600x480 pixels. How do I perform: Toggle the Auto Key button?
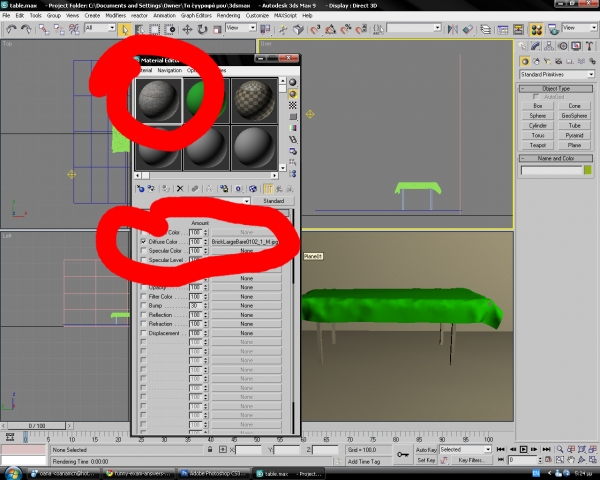pos(426,450)
